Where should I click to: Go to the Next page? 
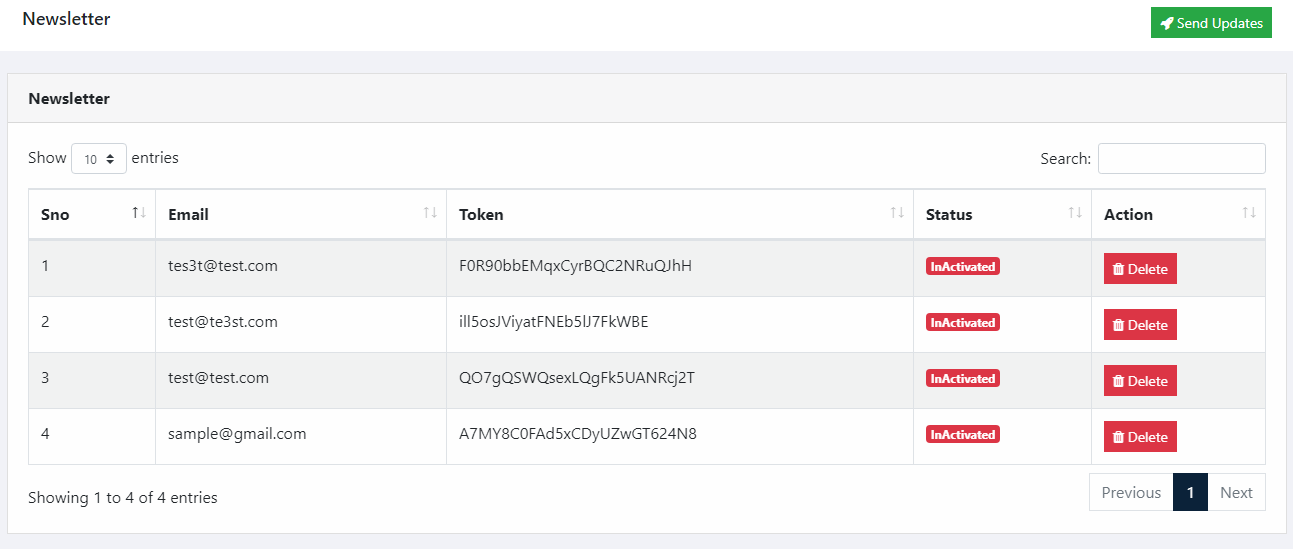coord(1236,492)
